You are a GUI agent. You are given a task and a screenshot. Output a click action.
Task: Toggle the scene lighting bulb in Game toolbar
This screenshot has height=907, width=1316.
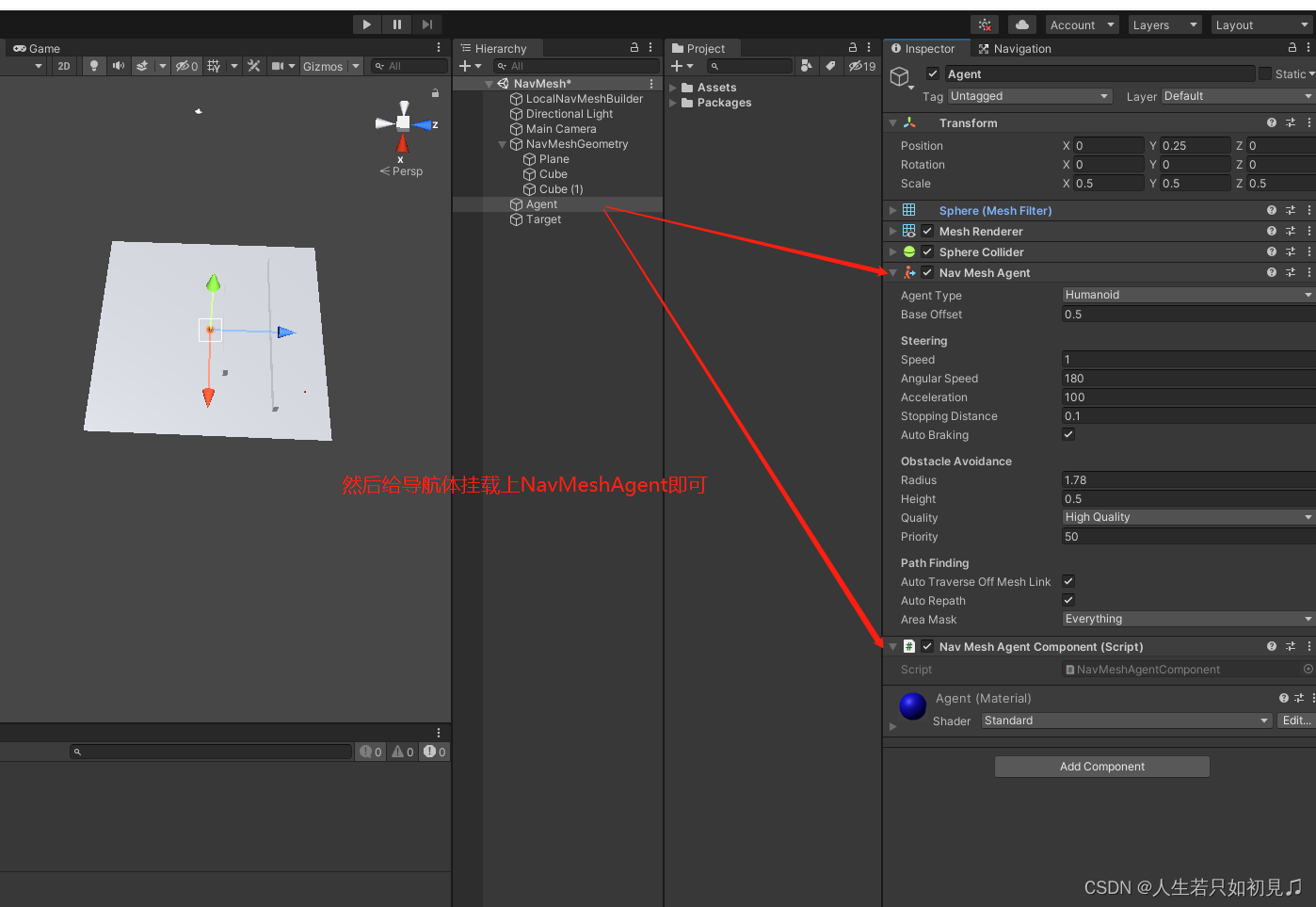tap(94, 66)
